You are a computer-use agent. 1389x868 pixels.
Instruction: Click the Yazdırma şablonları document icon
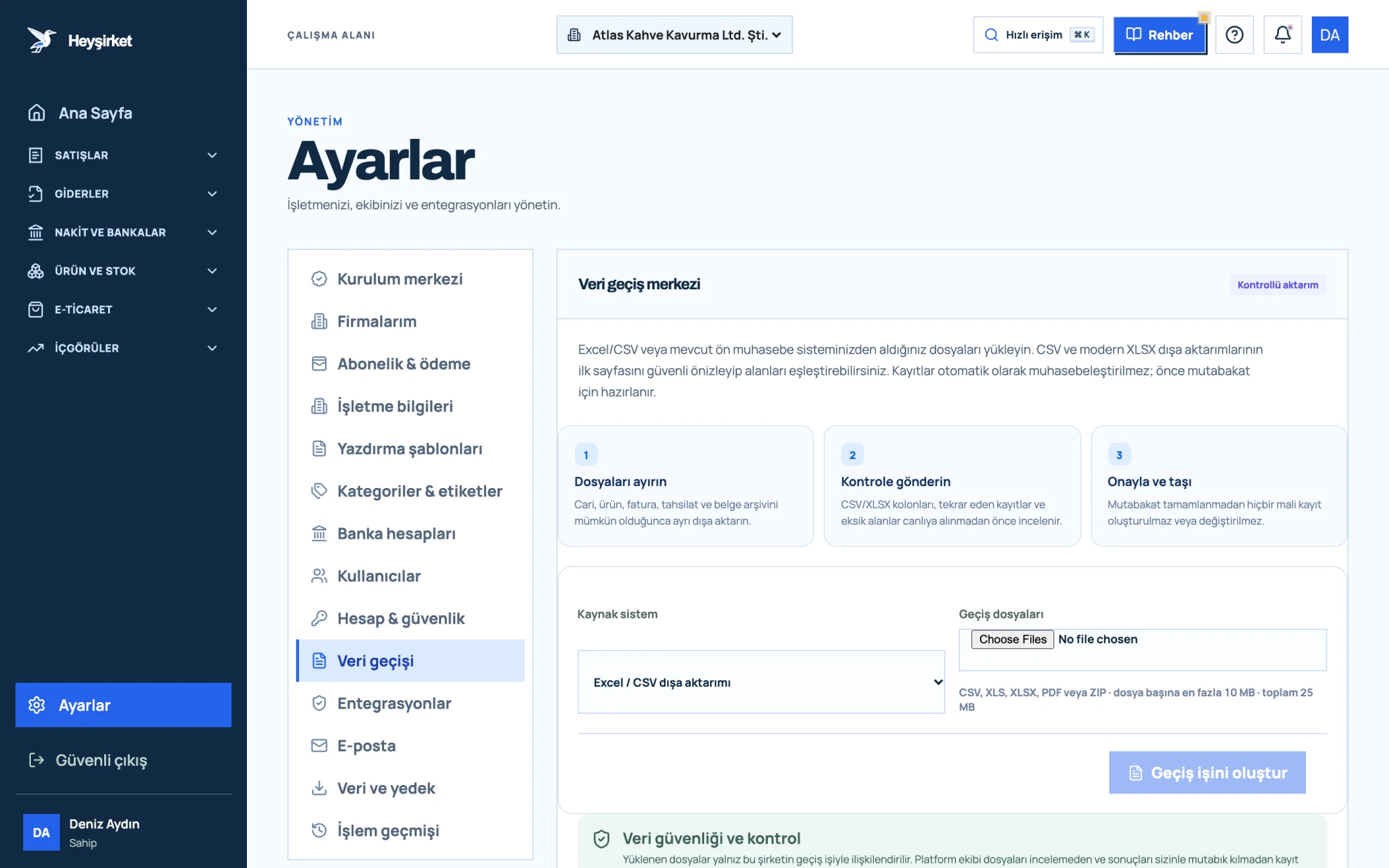coord(319,449)
